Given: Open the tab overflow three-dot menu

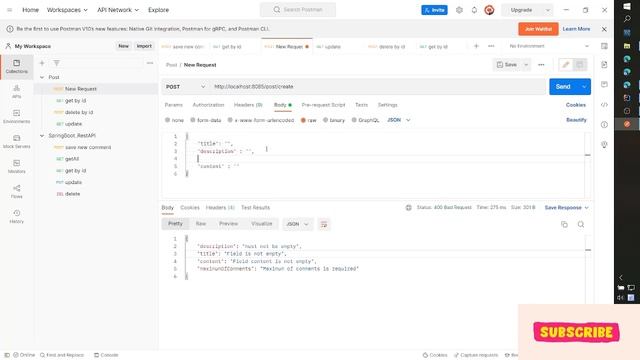Looking at the screenshot, I should coord(491,46).
